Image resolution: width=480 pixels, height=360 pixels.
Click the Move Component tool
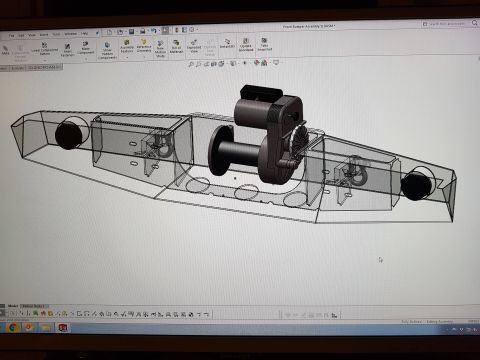click(x=86, y=48)
